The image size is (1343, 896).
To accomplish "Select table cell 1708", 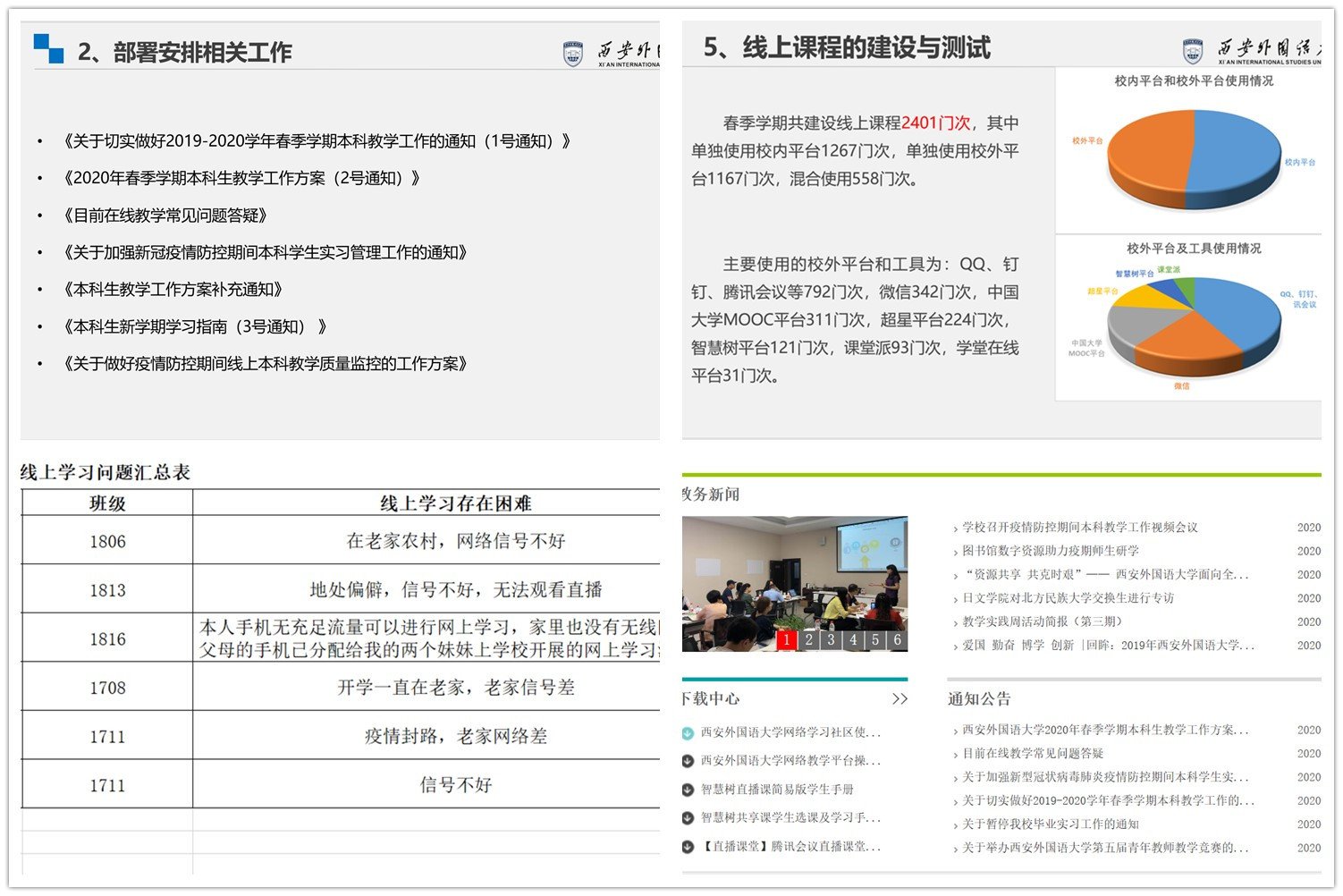I will click(x=107, y=688).
